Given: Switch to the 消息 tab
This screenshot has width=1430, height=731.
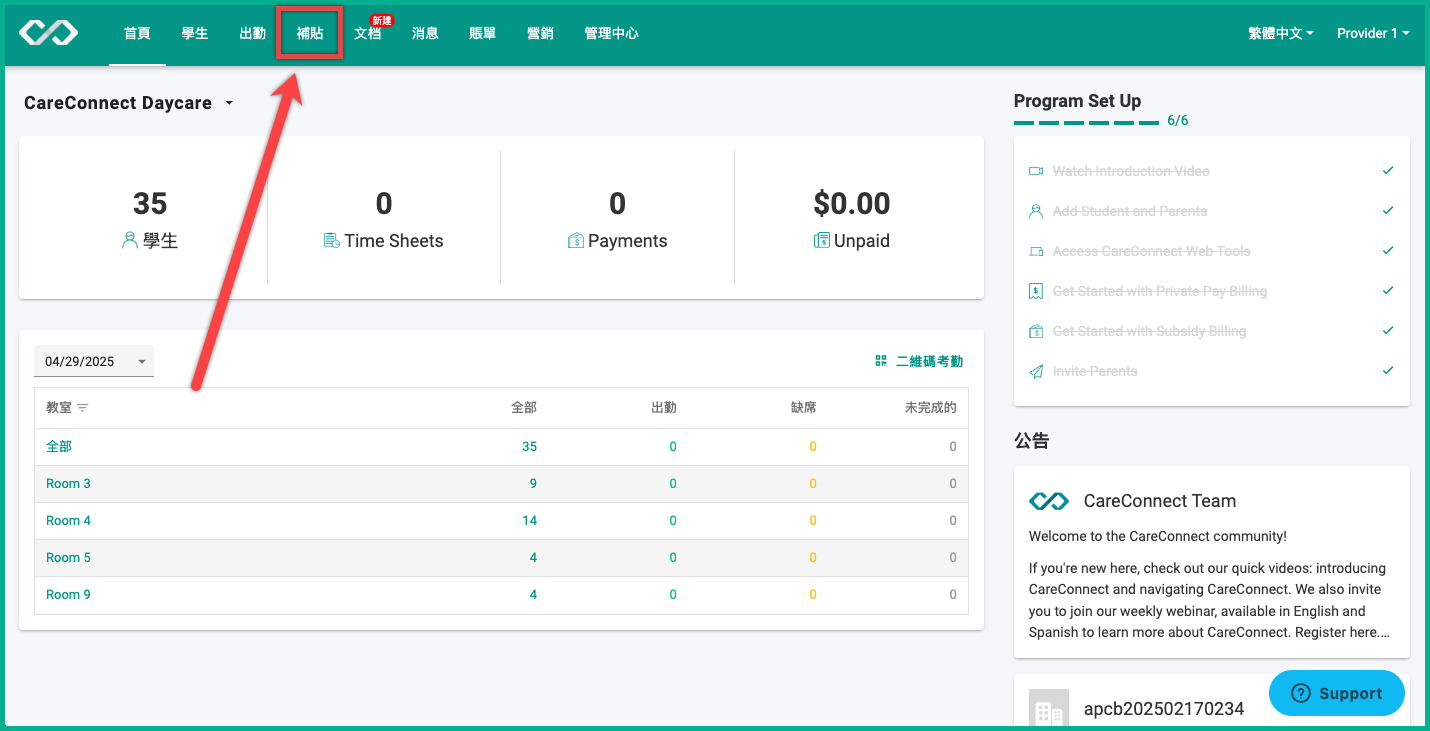Looking at the screenshot, I should tap(425, 33).
